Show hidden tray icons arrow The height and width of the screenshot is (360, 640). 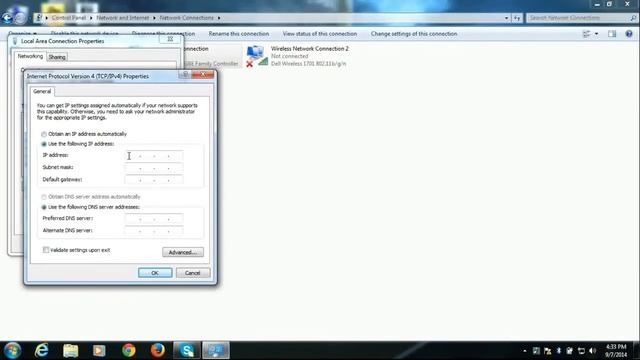[524, 351]
